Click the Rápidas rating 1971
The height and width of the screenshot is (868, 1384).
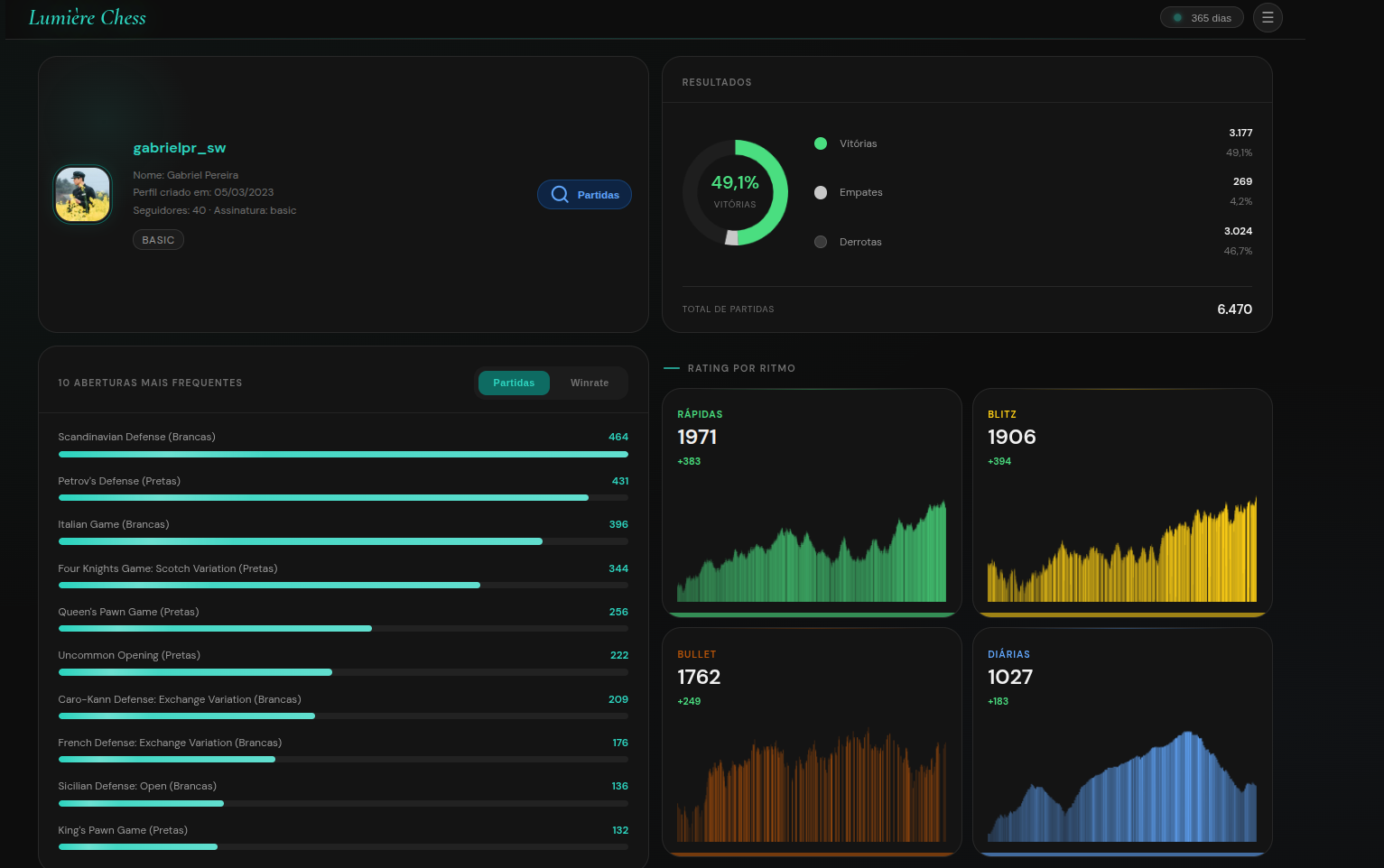[x=697, y=437]
